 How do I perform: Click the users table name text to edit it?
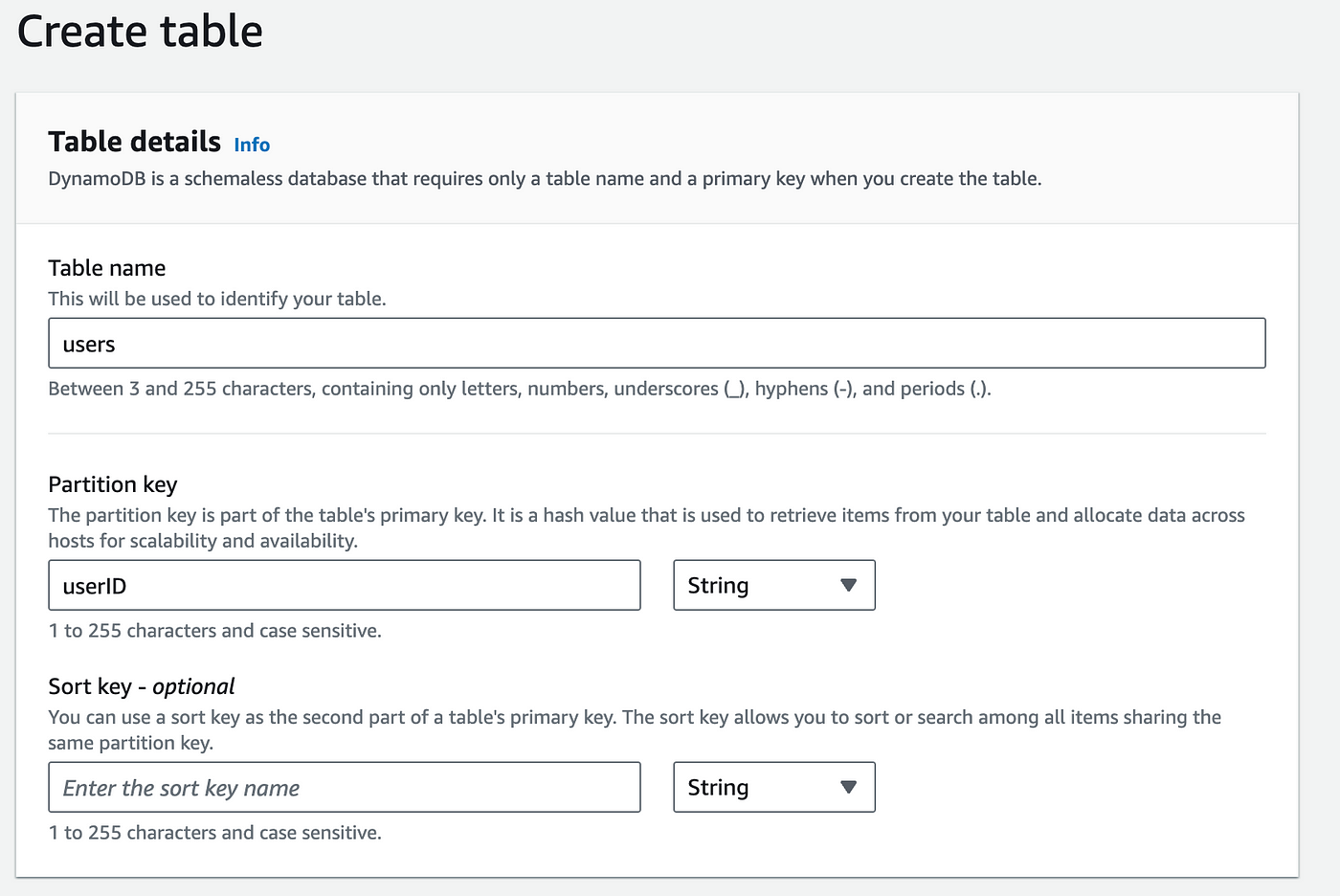(x=88, y=343)
